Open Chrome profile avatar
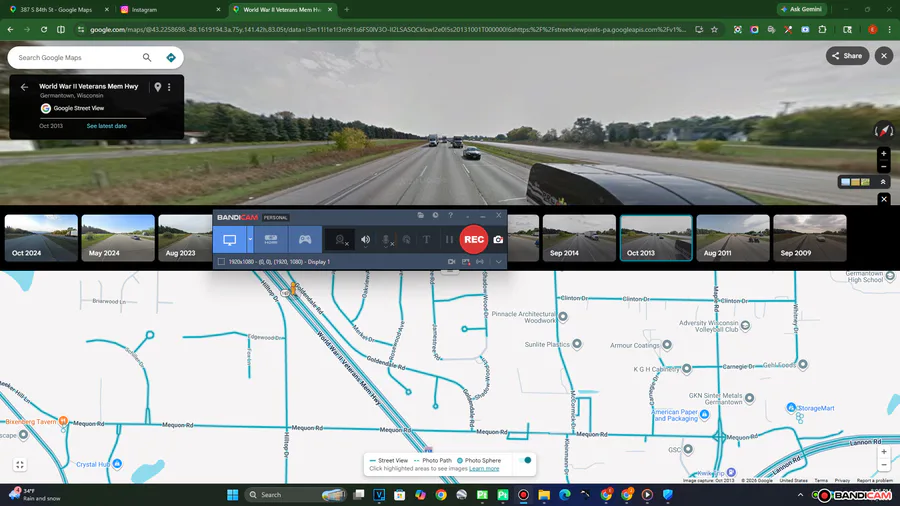Image resolution: width=900 pixels, height=506 pixels. 872,29
